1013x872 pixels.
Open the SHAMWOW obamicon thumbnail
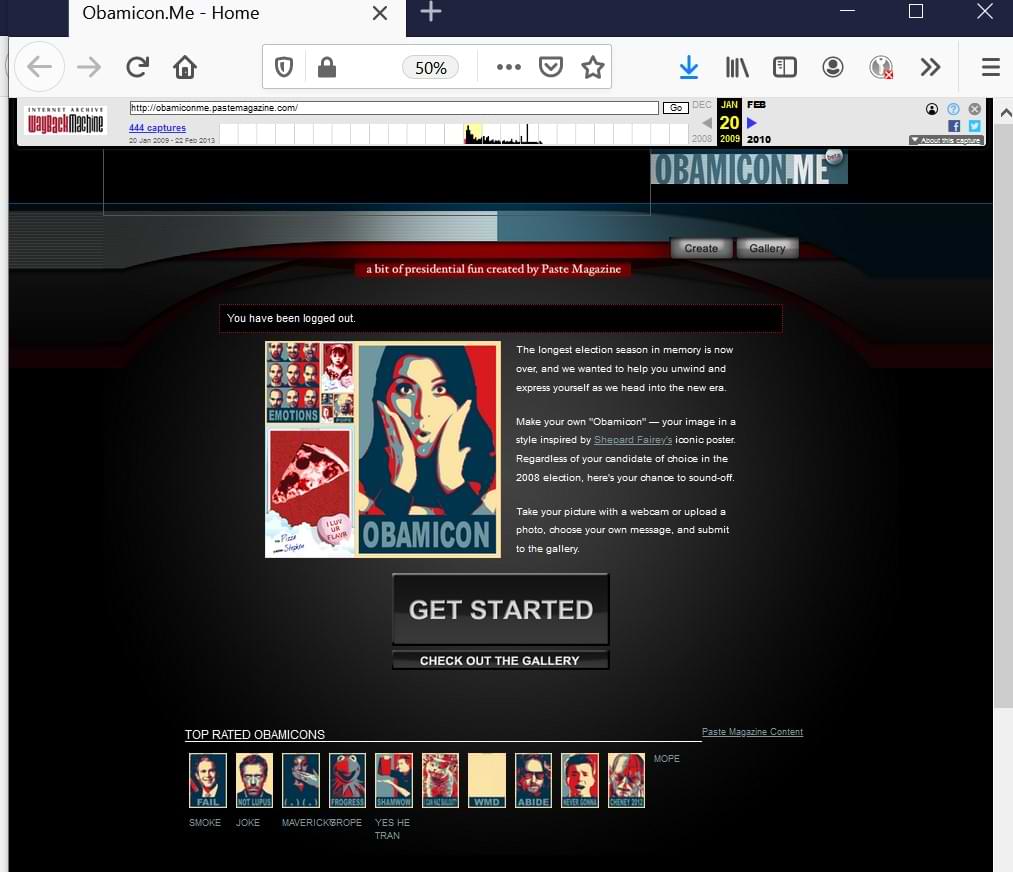tap(393, 780)
